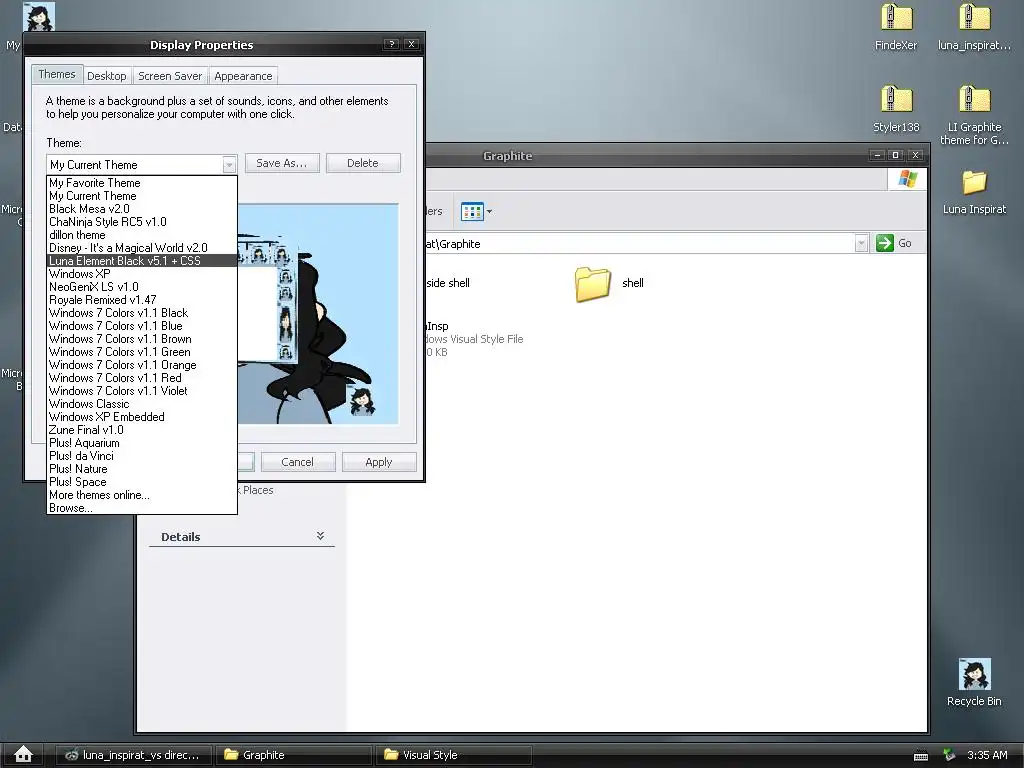Click the green Go arrow in Graphite window
1024x768 pixels.
coord(885,243)
